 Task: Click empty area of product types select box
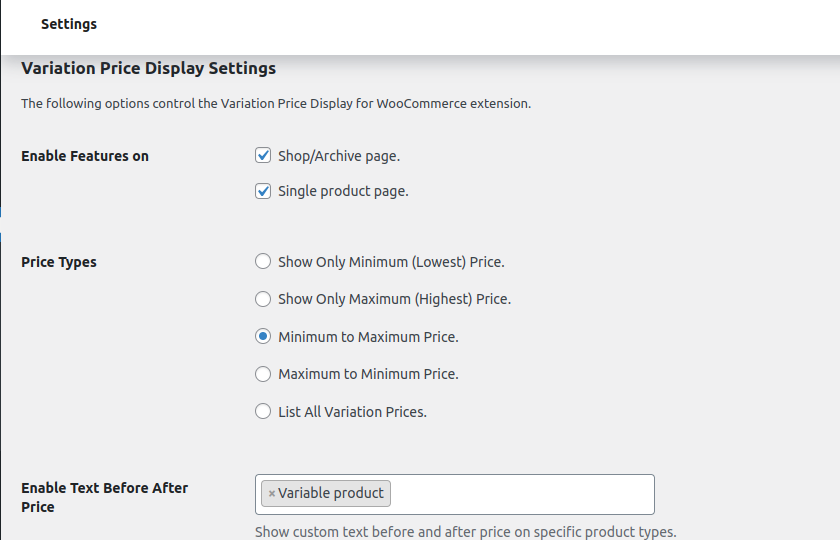[x=522, y=494]
